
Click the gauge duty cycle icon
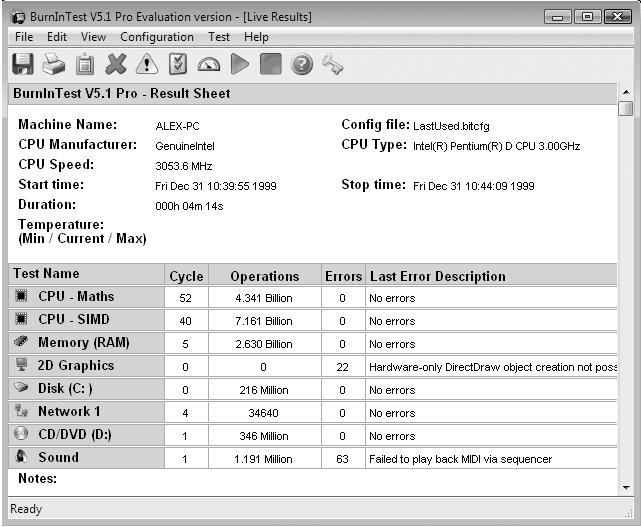[x=209, y=65]
